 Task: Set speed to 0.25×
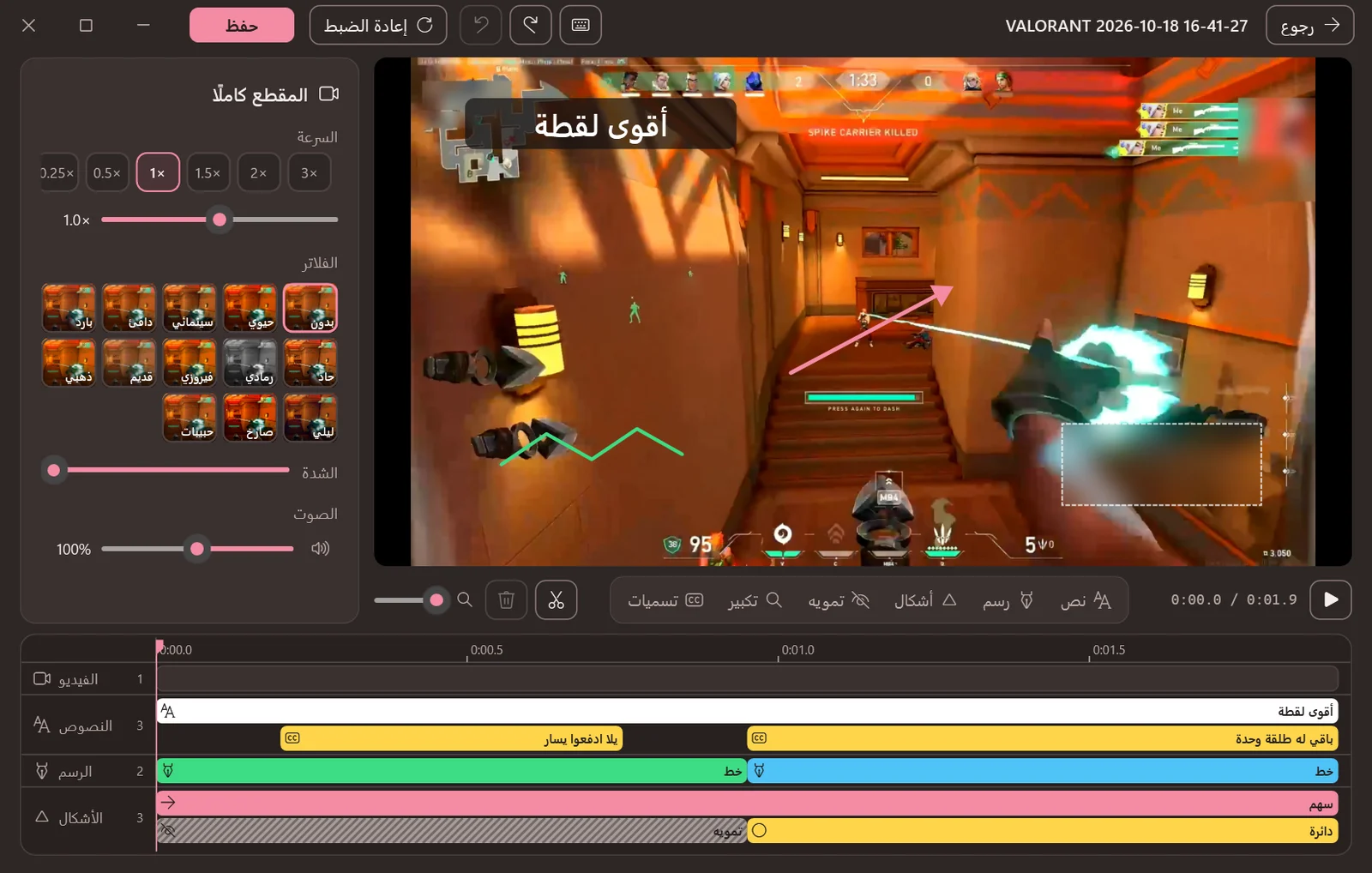(x=59, y=172)
